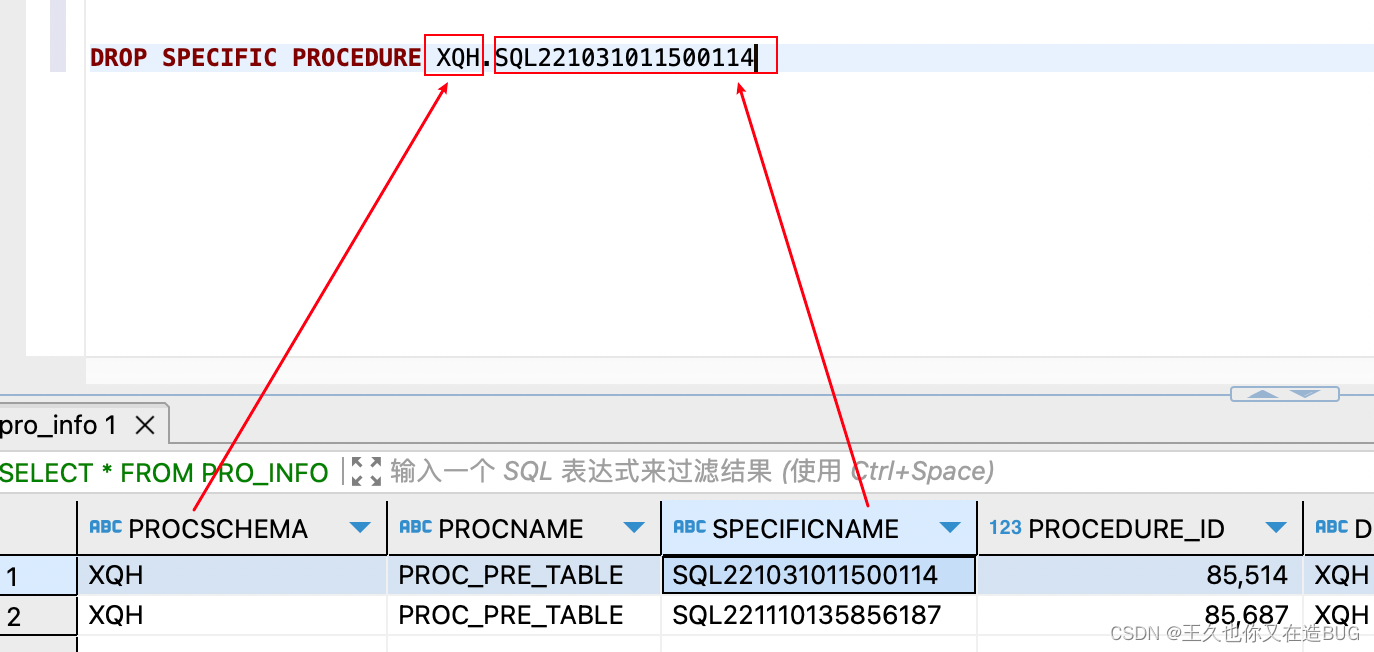Click the ABC icon on PROCNAME column
Image resolution: width=1374 pixels, height=652 pixels.
tap(416, 529)
